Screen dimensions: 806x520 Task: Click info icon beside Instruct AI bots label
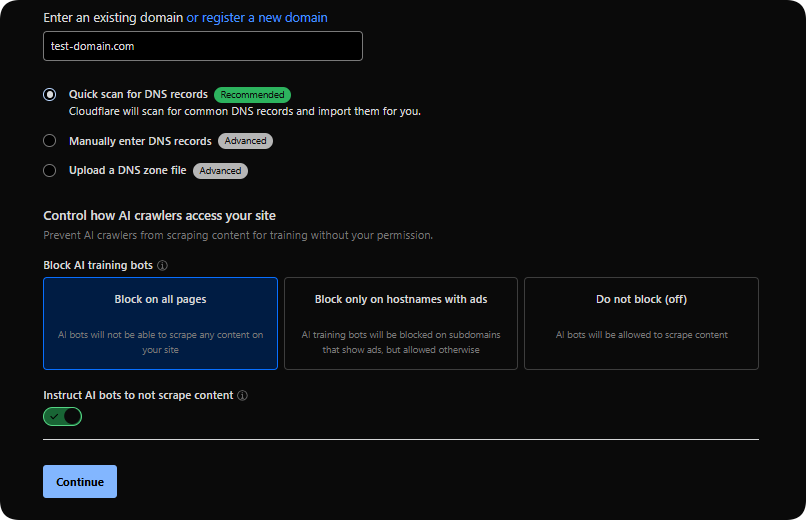(242, 395)
